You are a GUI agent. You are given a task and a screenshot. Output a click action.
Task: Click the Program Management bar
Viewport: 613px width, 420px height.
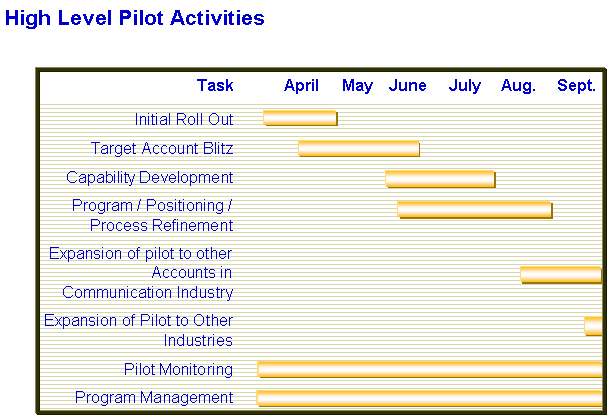(429, 398)
